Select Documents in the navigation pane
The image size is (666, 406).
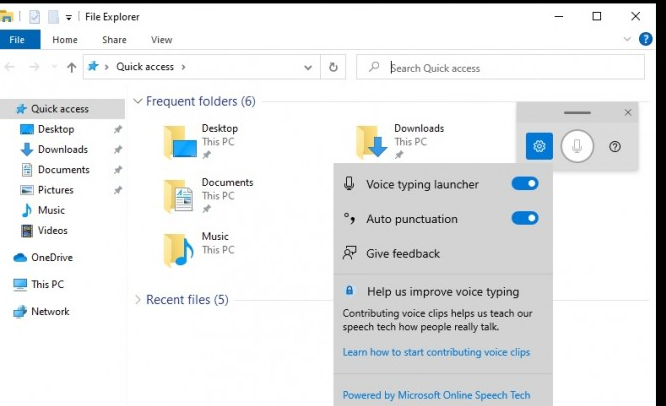tap(63, 170)
